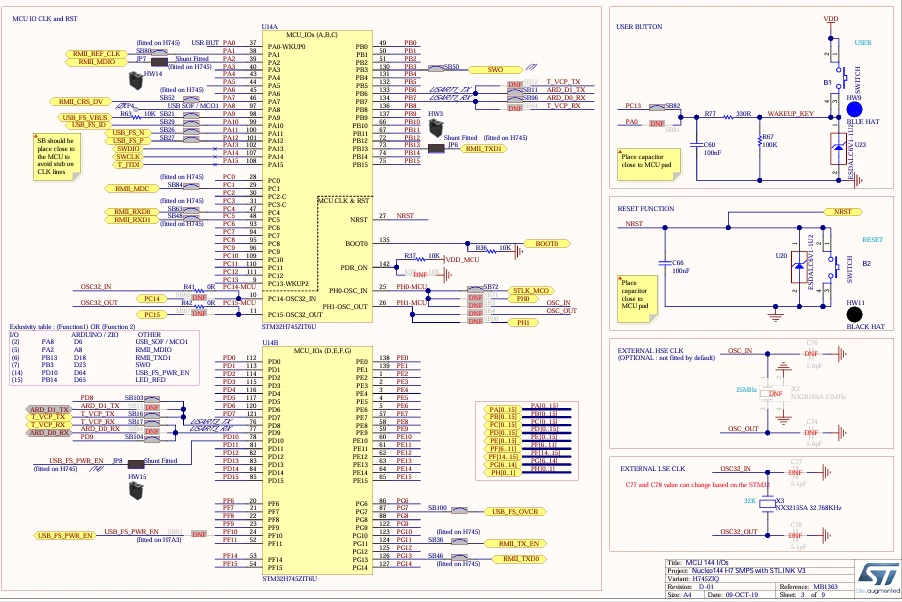
Task: Click the yellow T_JTDI port
Action: 128,165
